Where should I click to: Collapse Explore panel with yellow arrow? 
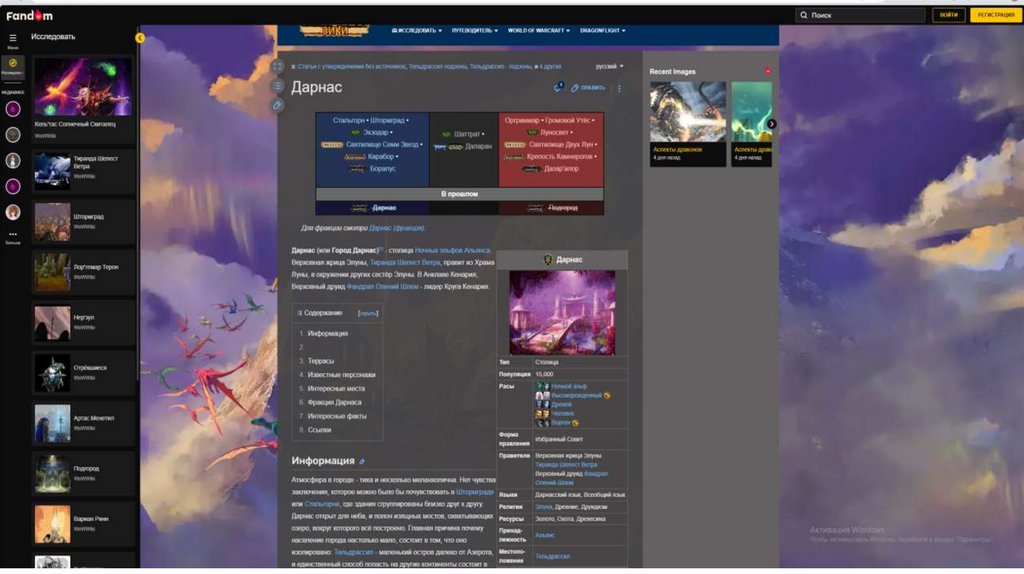(140, 38)
